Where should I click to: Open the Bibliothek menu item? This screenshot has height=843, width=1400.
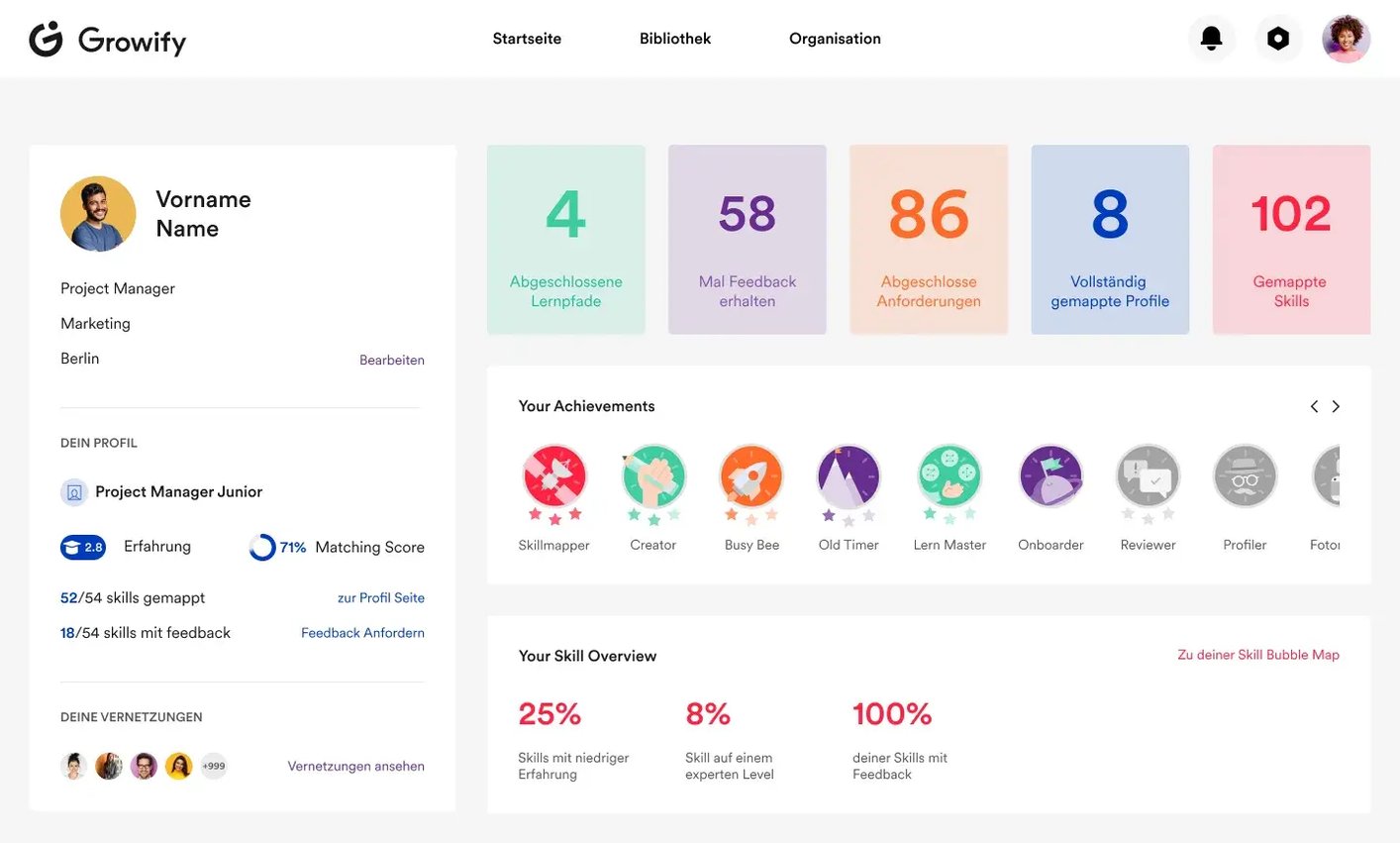(x=675, y=39)
